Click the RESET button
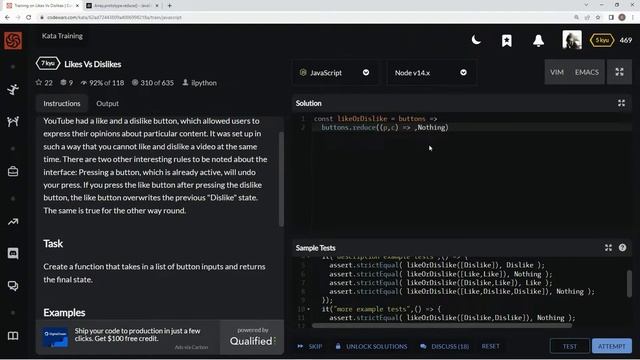 490,346
